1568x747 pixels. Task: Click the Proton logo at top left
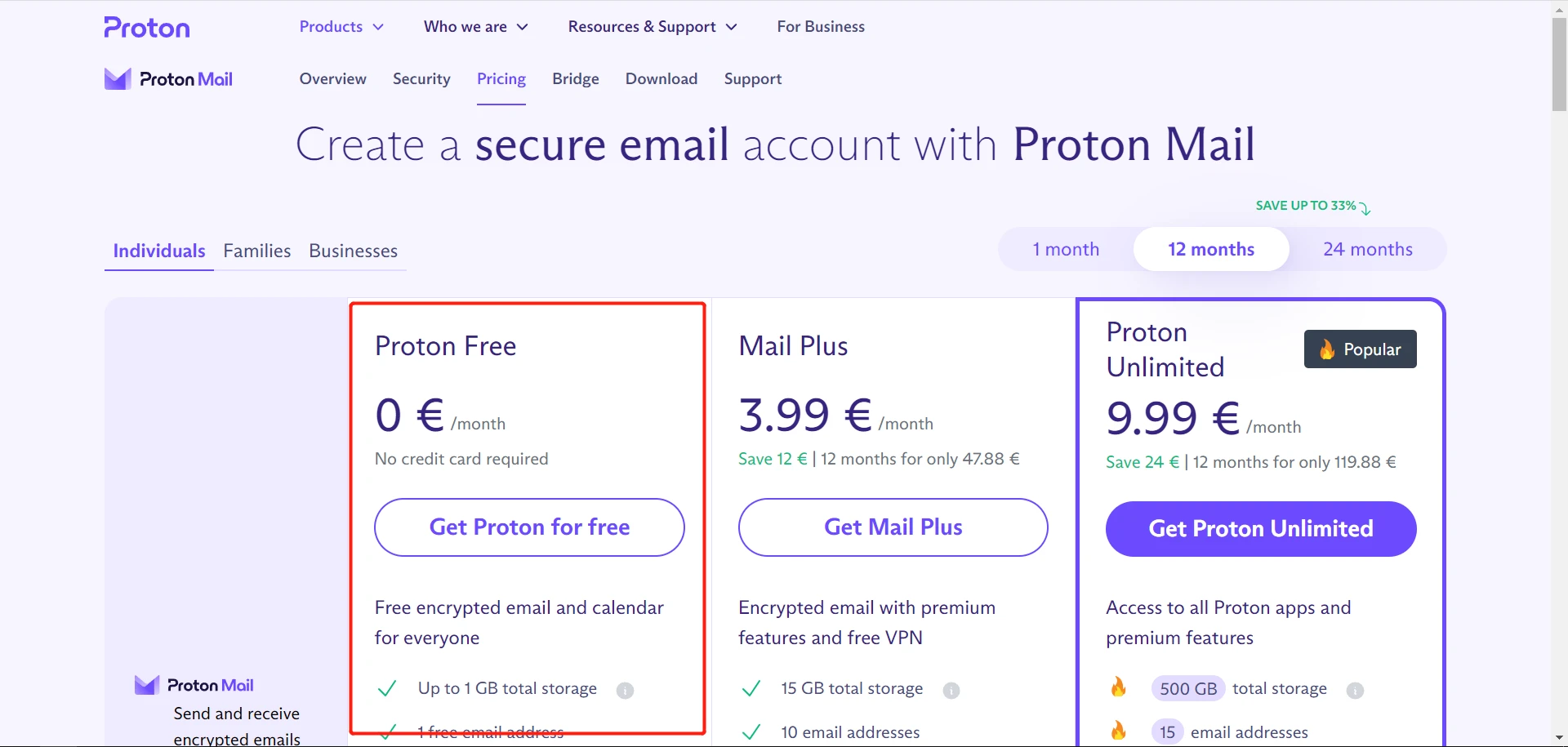click(147, 28)
